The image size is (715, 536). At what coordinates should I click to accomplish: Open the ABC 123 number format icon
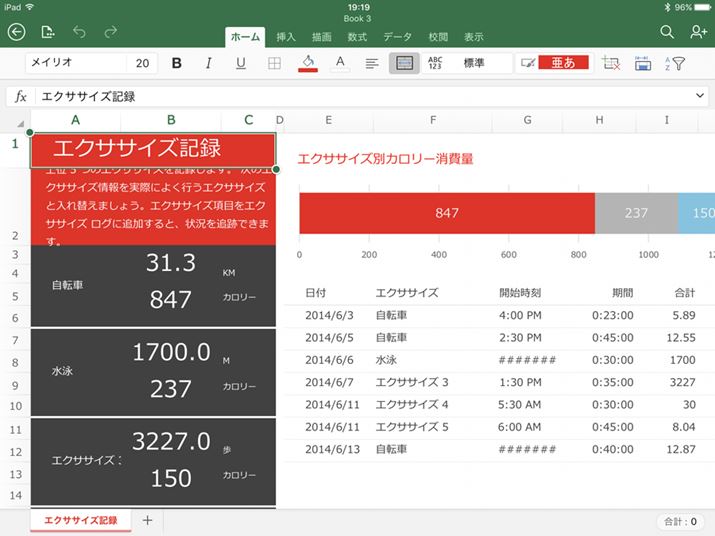click(x=435, y=63)
